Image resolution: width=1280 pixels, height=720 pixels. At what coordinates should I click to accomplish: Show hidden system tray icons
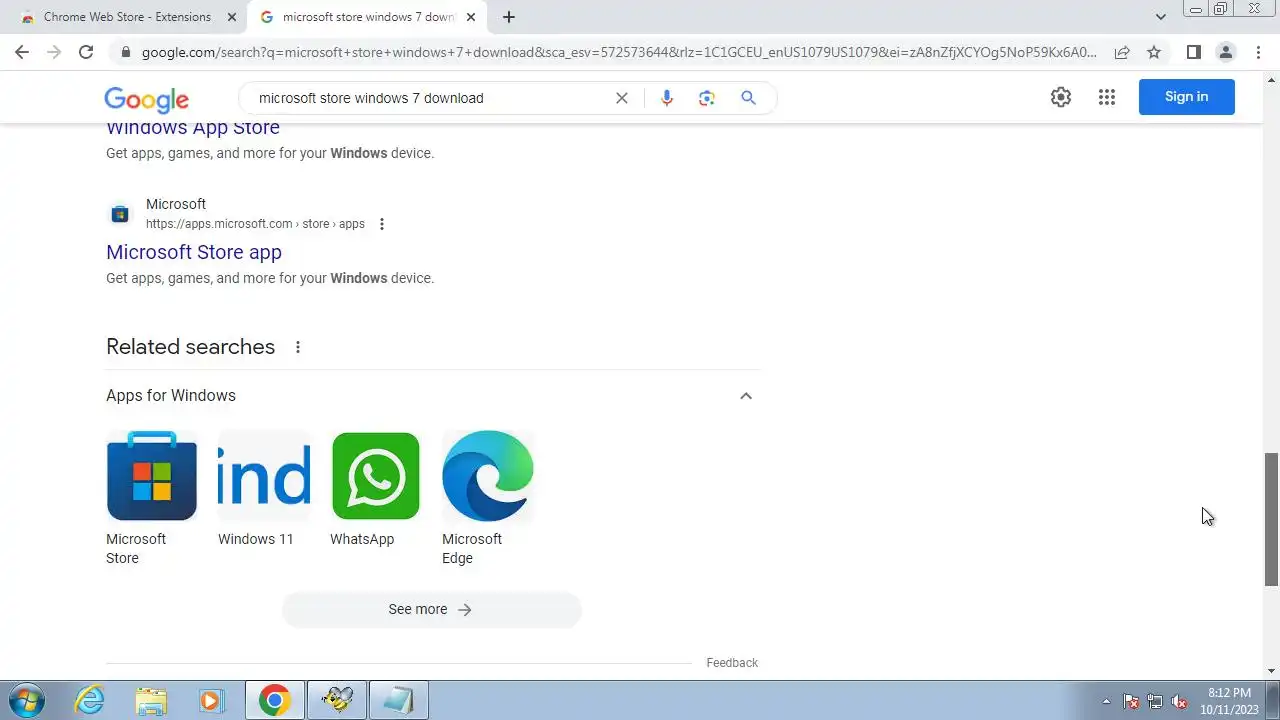point(1106,701)
